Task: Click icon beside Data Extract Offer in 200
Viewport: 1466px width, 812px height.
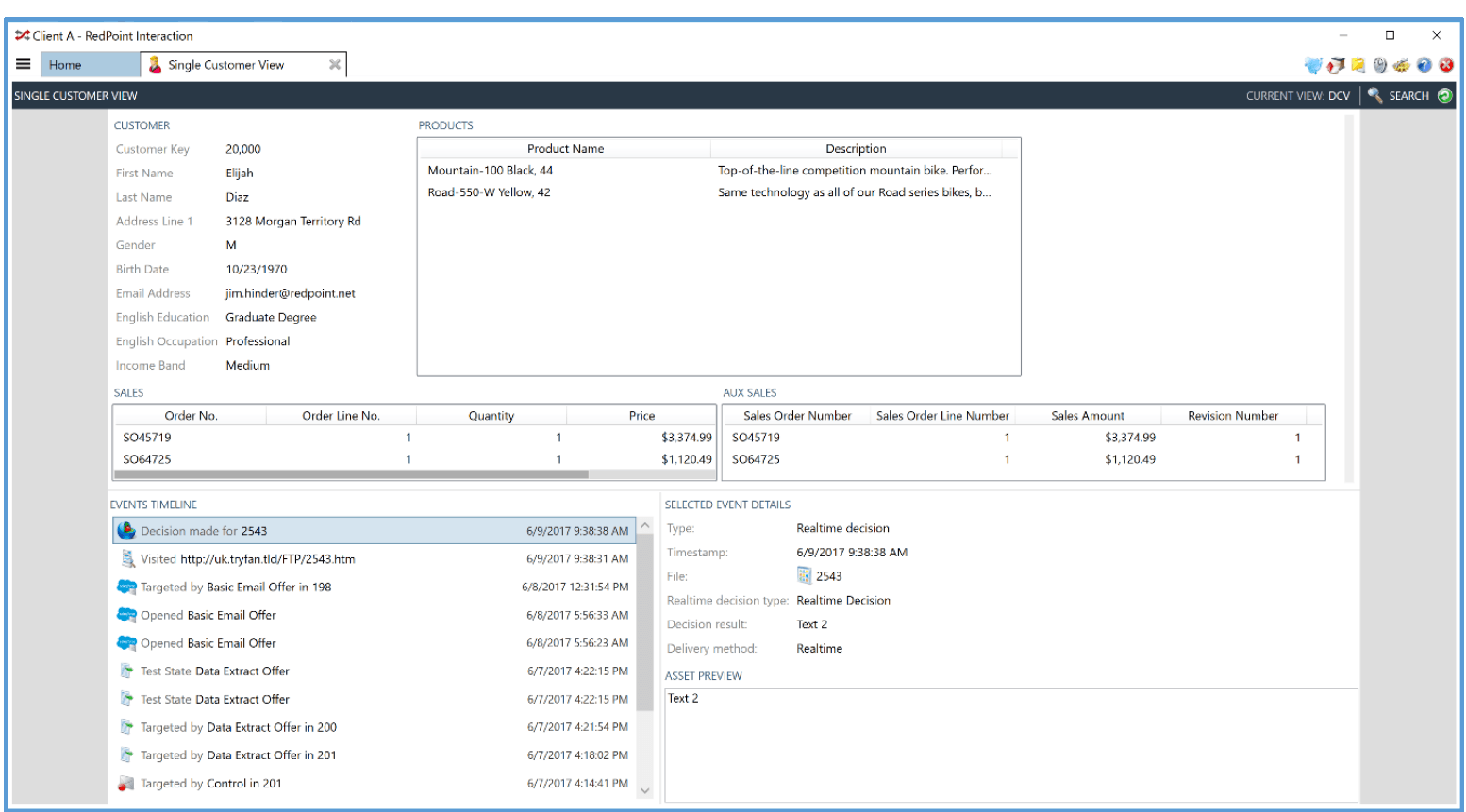Action: coord(126,727)
